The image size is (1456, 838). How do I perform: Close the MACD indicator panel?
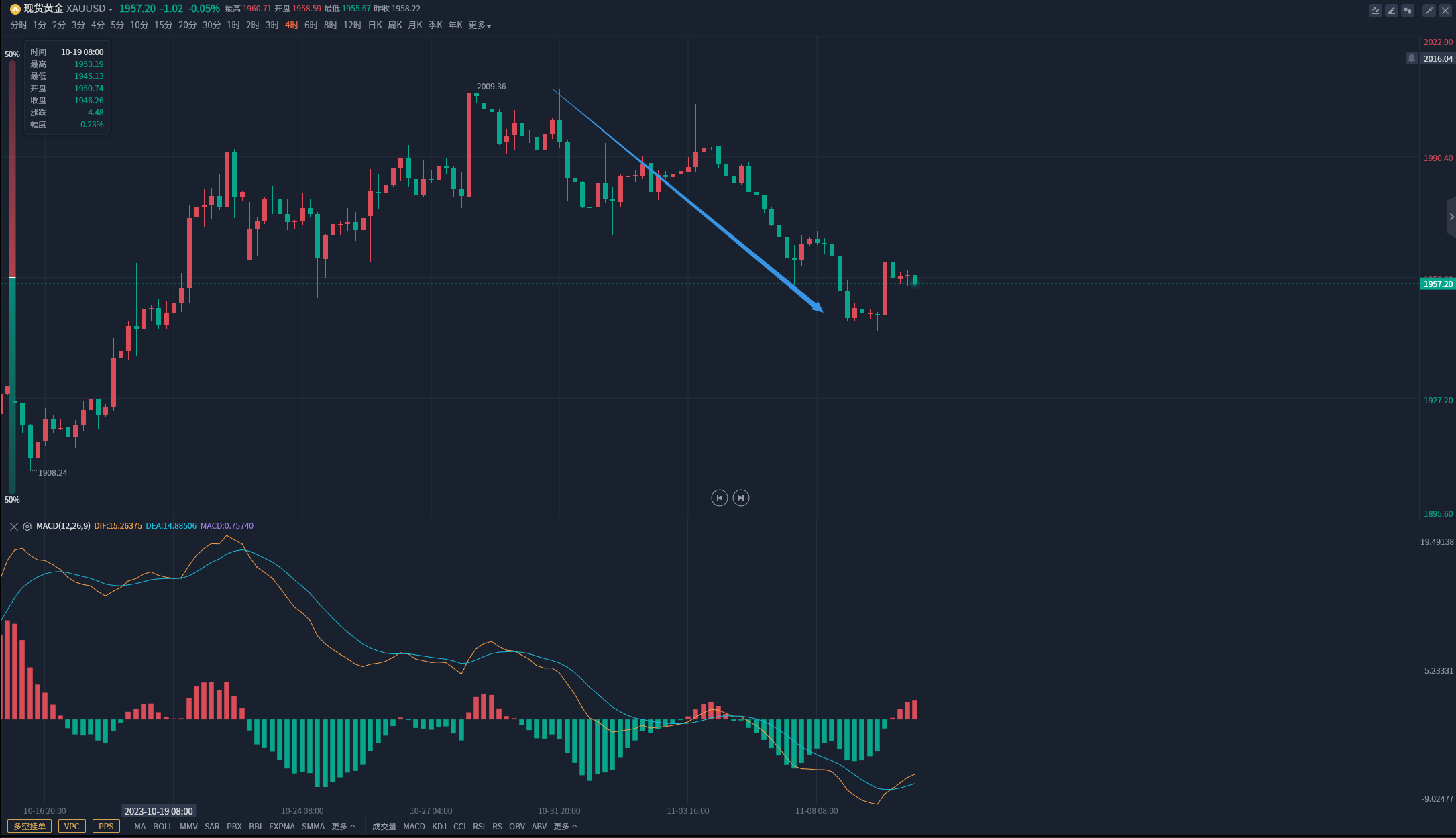coord(13,527)
